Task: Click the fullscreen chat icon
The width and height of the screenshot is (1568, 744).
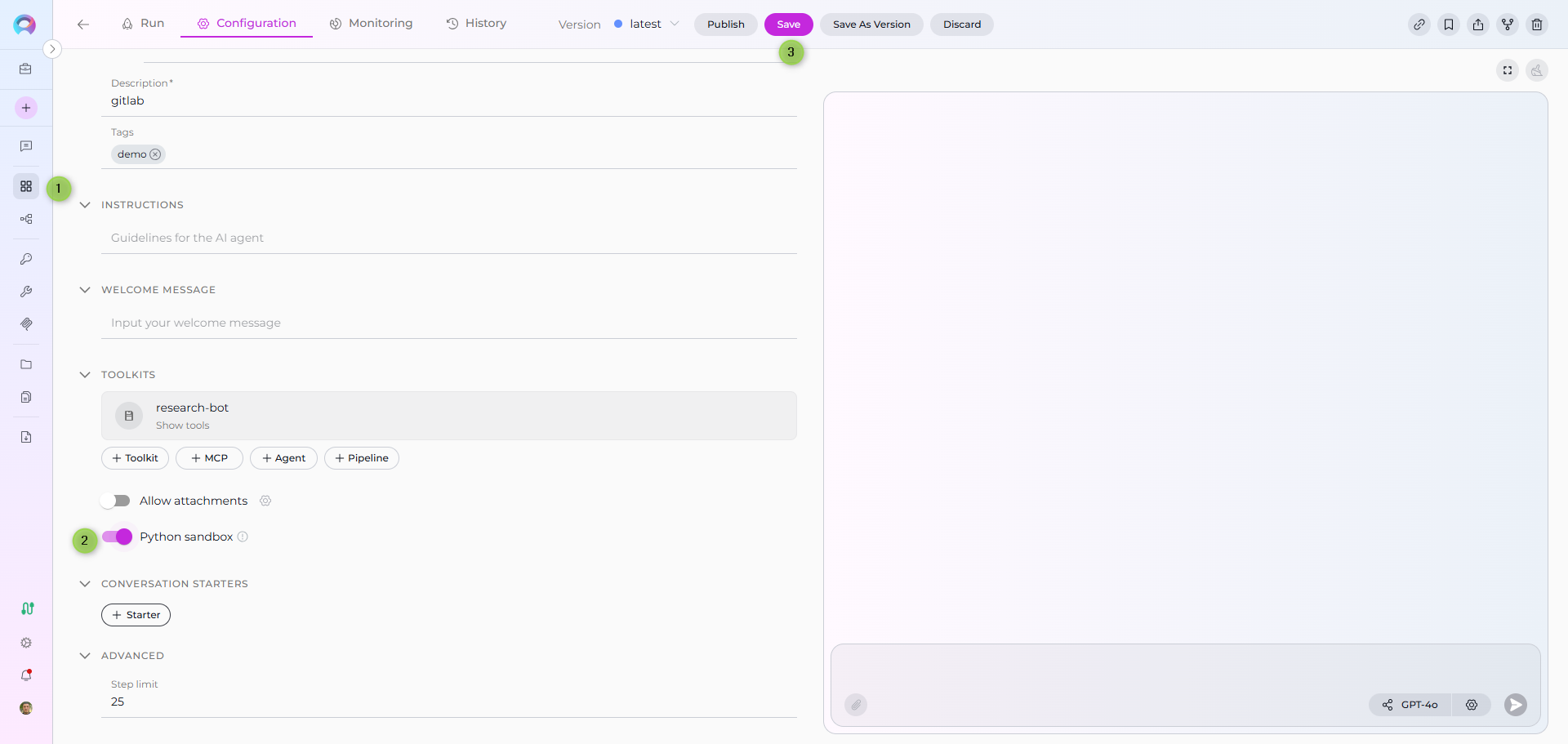Action: [1507, 70]
